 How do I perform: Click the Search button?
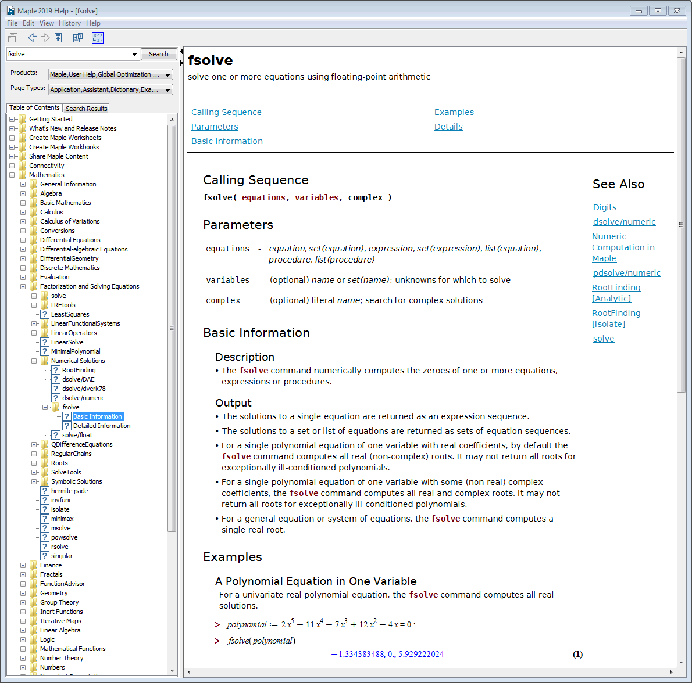[159, 54]
